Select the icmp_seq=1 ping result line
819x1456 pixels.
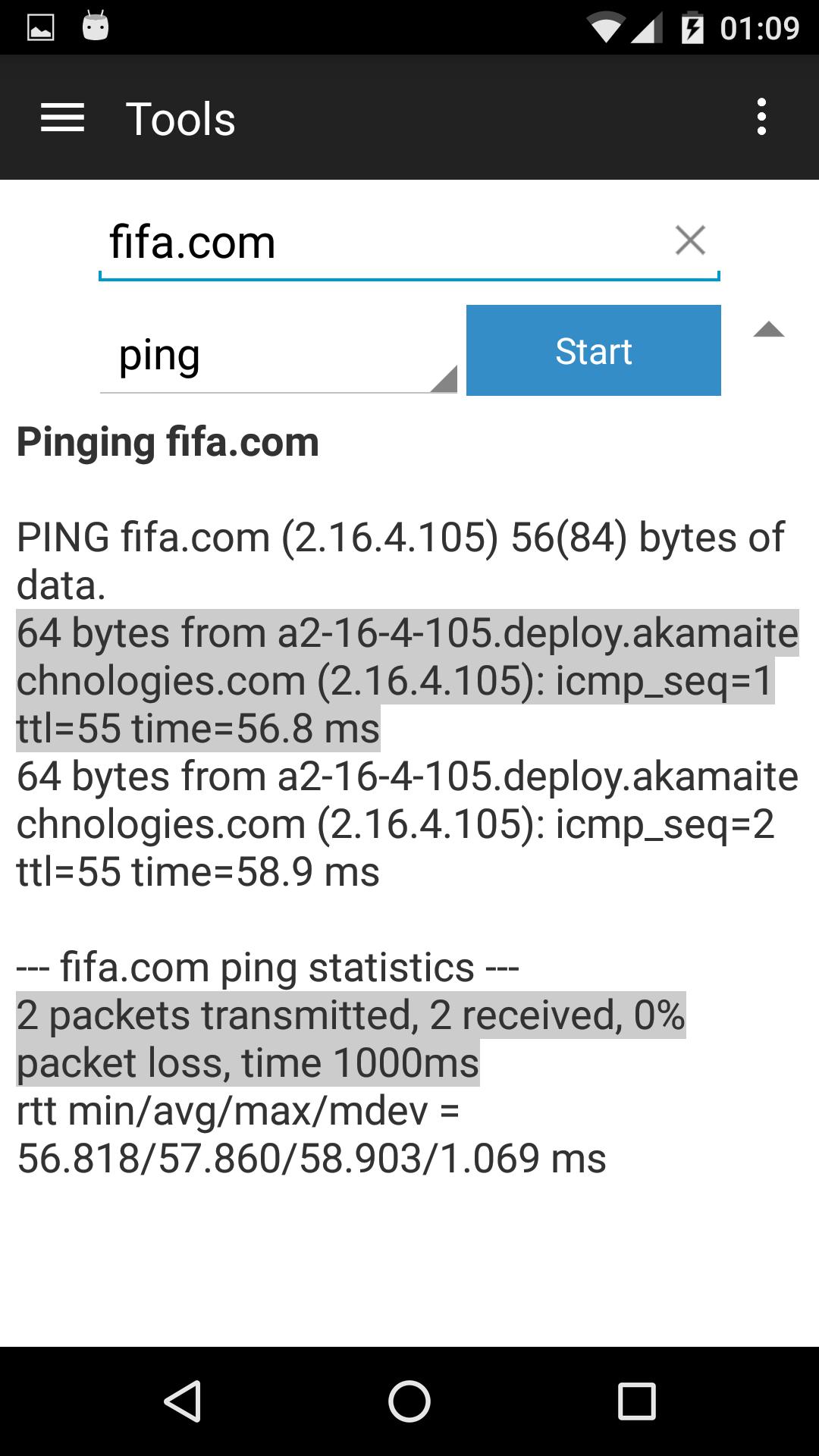click(408, 680)
